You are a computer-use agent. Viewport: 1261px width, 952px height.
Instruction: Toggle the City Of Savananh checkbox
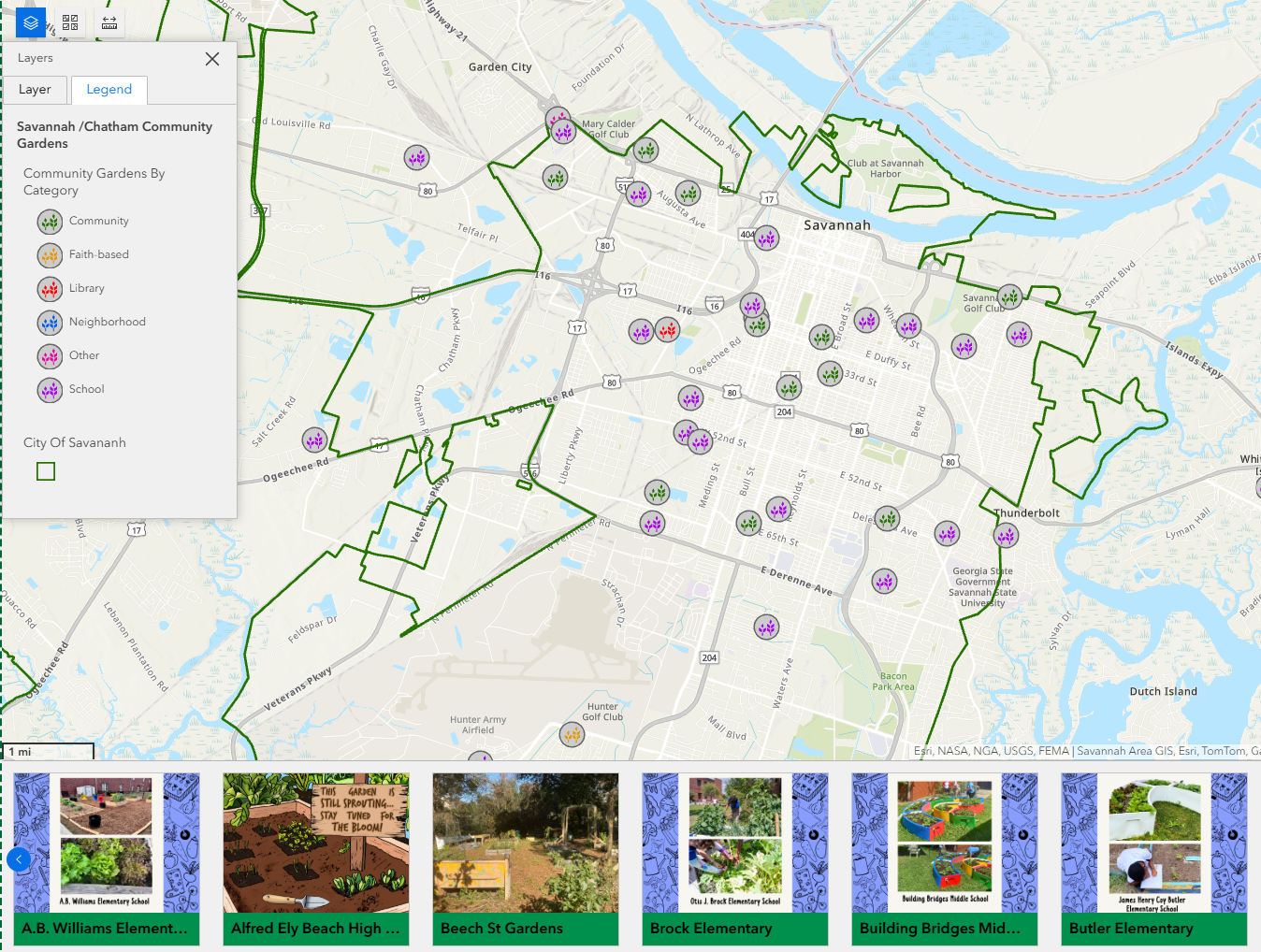tap(45, 470)
